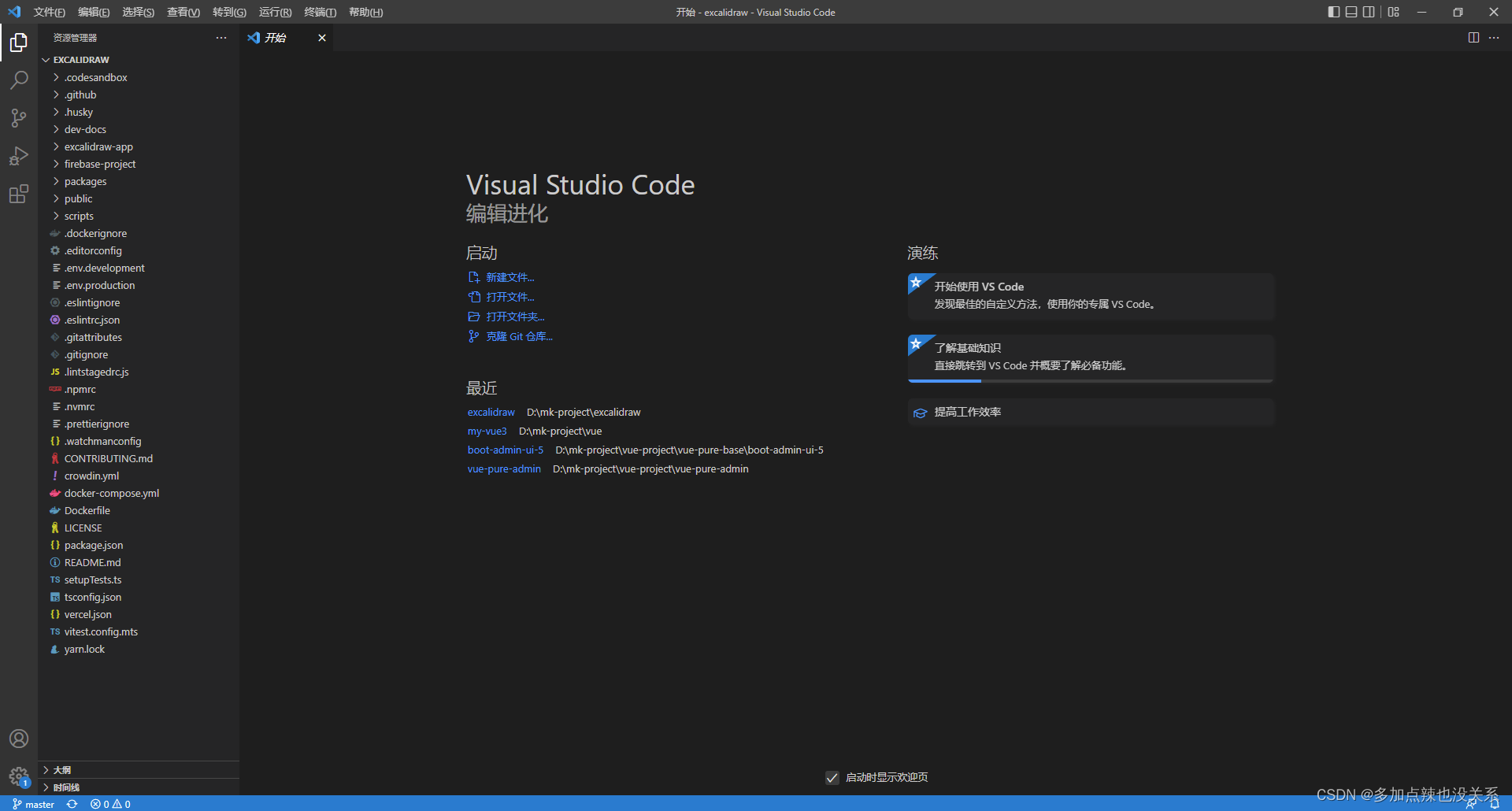Toggle secondary sidebar layout icon in title bar
1512x811 pixels.
1369,12
